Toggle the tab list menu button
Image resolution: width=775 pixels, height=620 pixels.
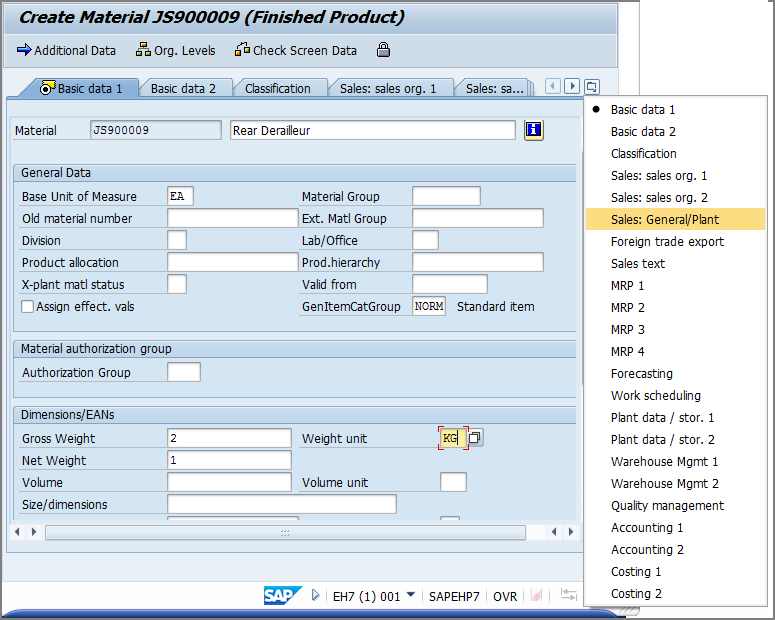[x=592, y=87]
